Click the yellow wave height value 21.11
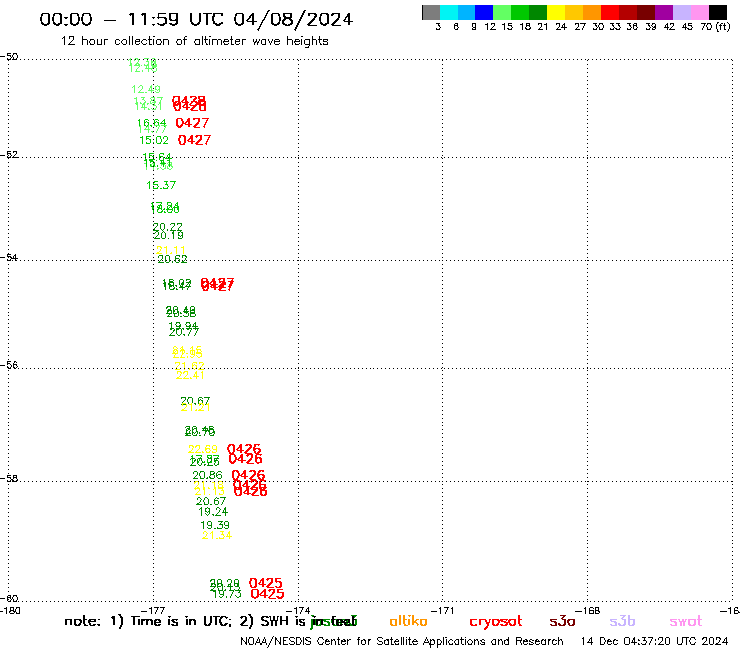Image resolution: width=740 pixels, height=650 pixels. [170, 250]
